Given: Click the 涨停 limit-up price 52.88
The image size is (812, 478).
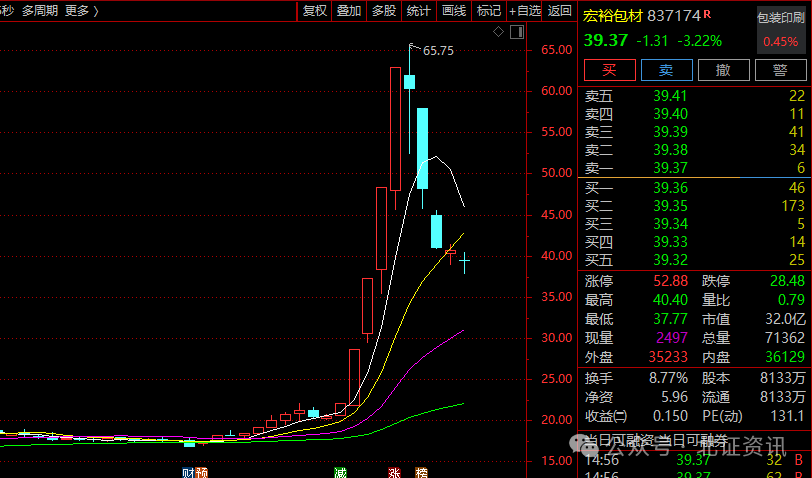Looking at the screenshot, I should (x=671, y=281).
